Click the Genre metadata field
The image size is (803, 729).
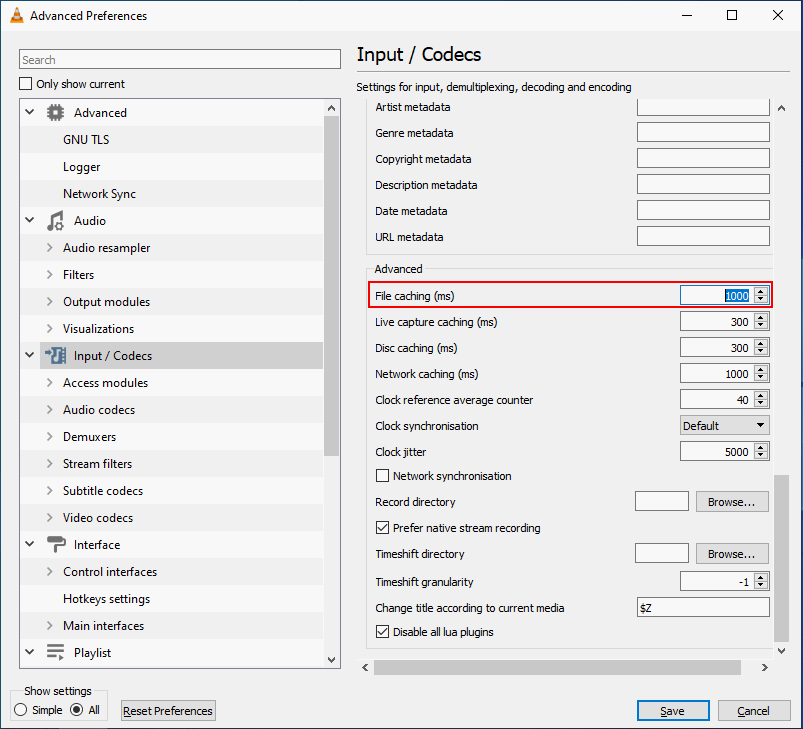click(703, 132)
